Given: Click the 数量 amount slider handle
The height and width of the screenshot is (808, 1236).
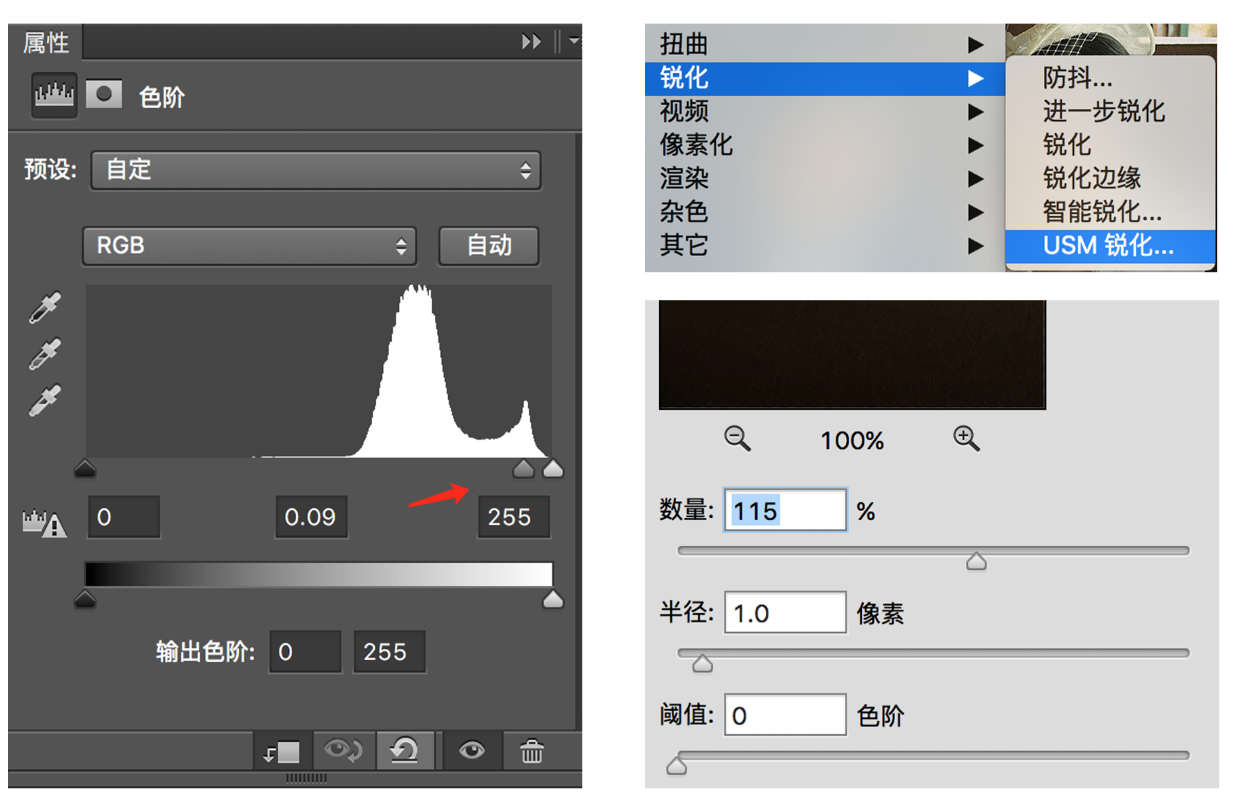Looking at the screenshot, I should [x=976, y=561].
